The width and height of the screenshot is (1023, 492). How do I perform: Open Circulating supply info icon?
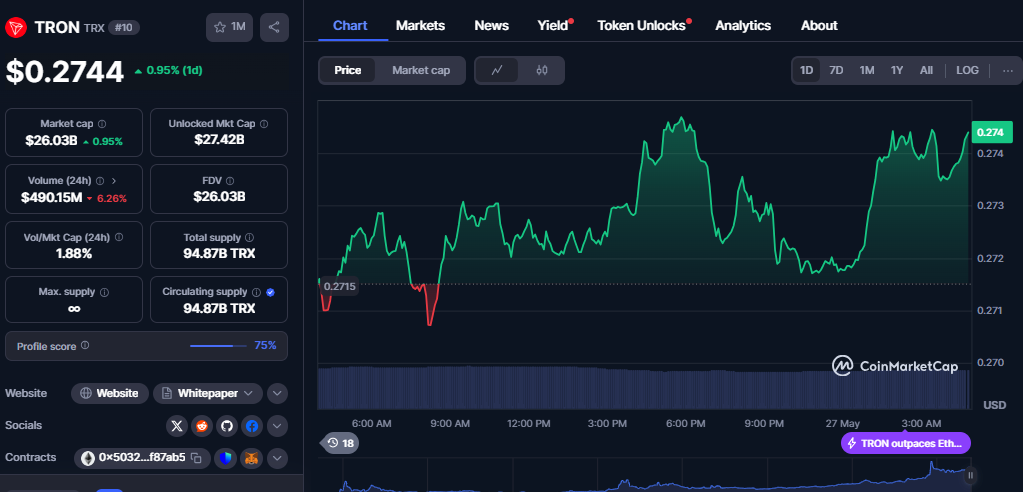(256, 292)
